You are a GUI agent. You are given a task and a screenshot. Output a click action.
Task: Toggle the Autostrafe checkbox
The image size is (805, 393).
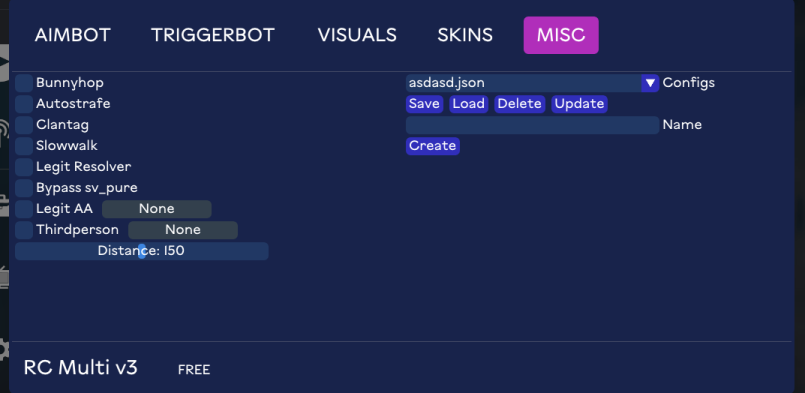[24, 104]
